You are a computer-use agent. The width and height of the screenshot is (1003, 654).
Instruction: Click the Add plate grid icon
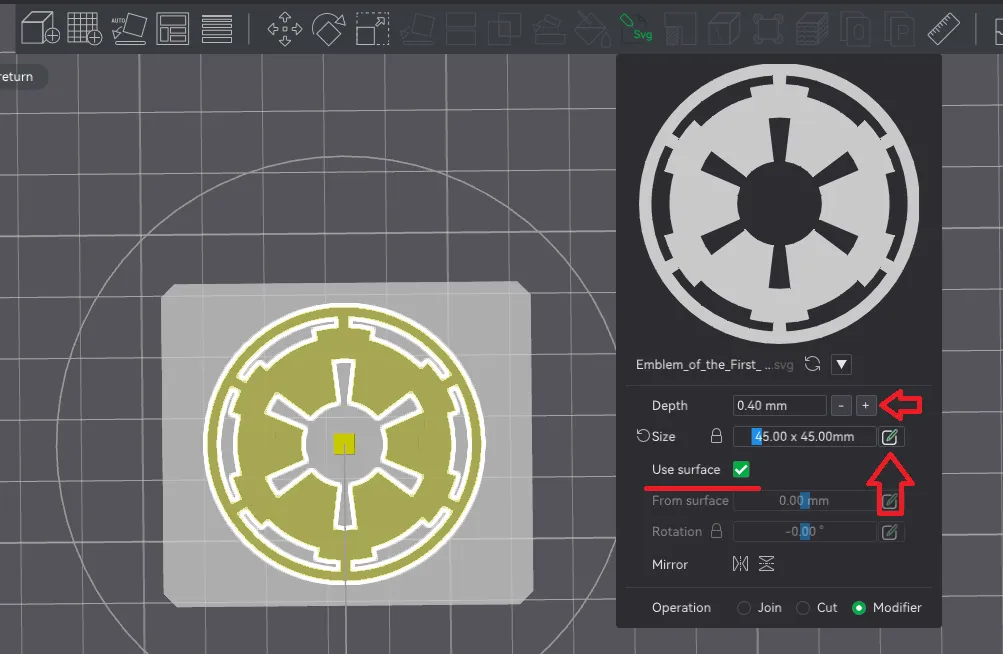84,28
